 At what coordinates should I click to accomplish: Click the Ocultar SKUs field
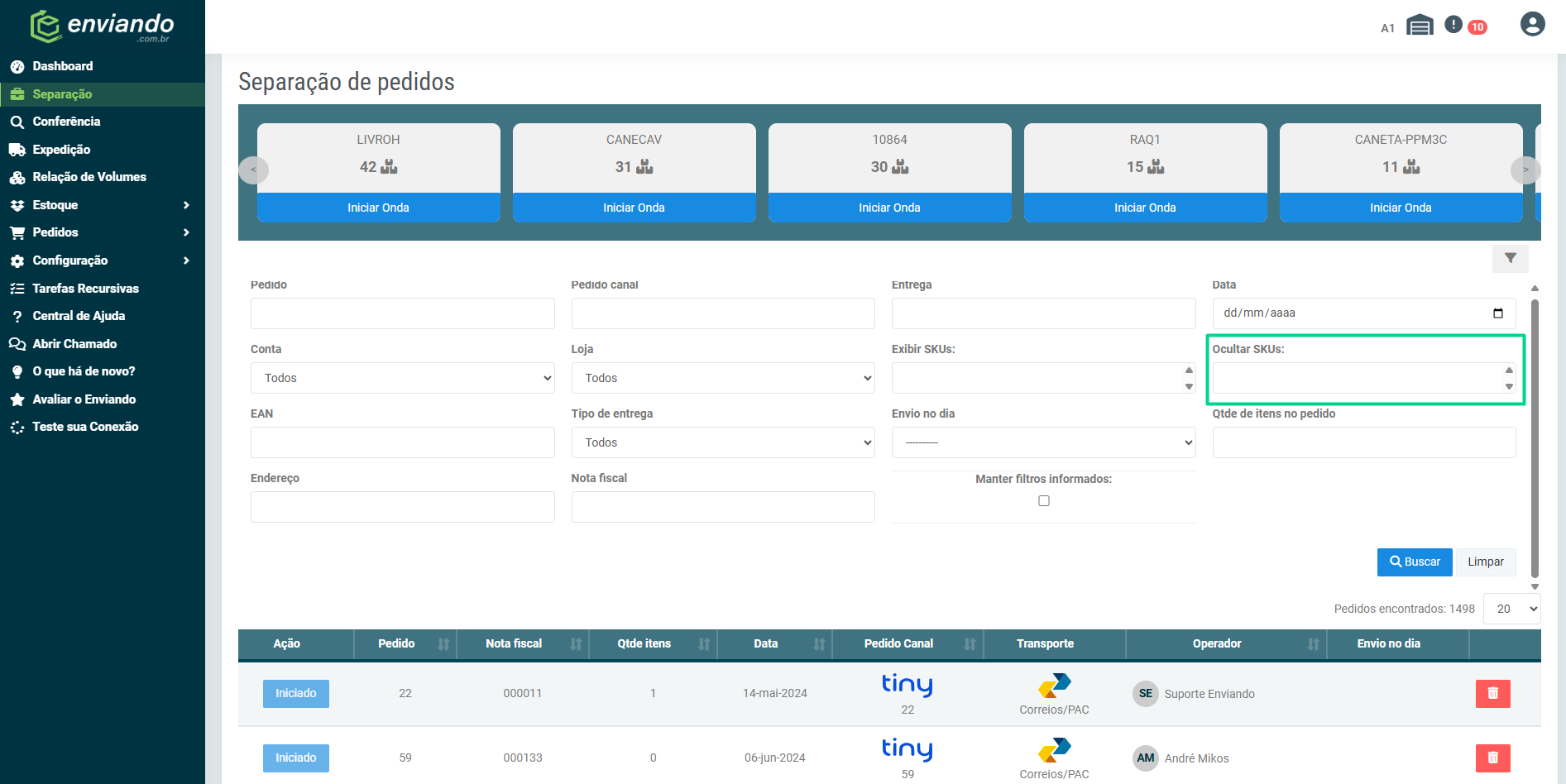pos(1364,378)
